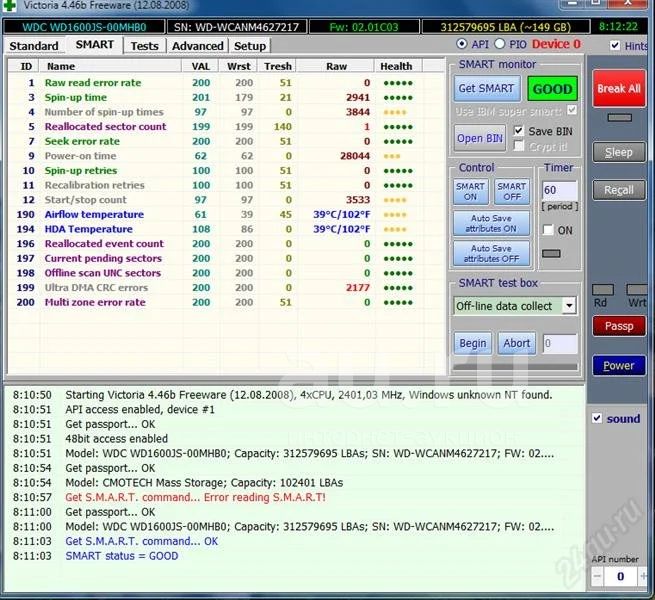Switch to the SMART tab
The width and height of the screenshot is (655, 600).
pos(94,45)
